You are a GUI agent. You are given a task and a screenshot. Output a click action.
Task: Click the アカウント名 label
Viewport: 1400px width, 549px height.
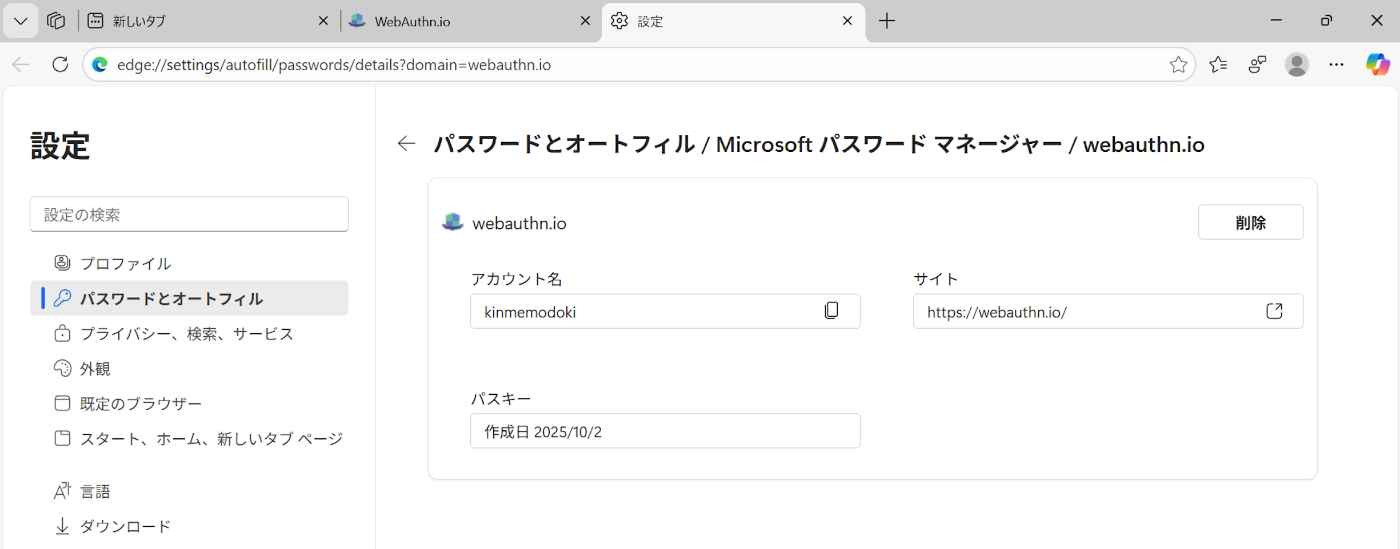(x=516, y=279)
